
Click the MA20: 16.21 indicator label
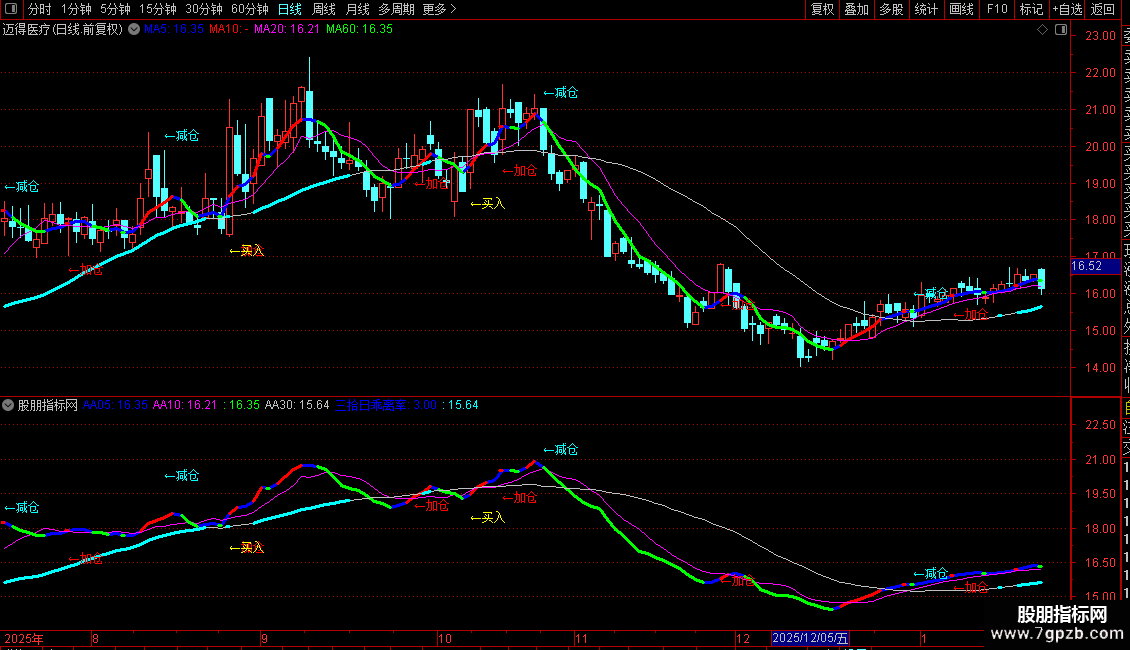[287, 29]
